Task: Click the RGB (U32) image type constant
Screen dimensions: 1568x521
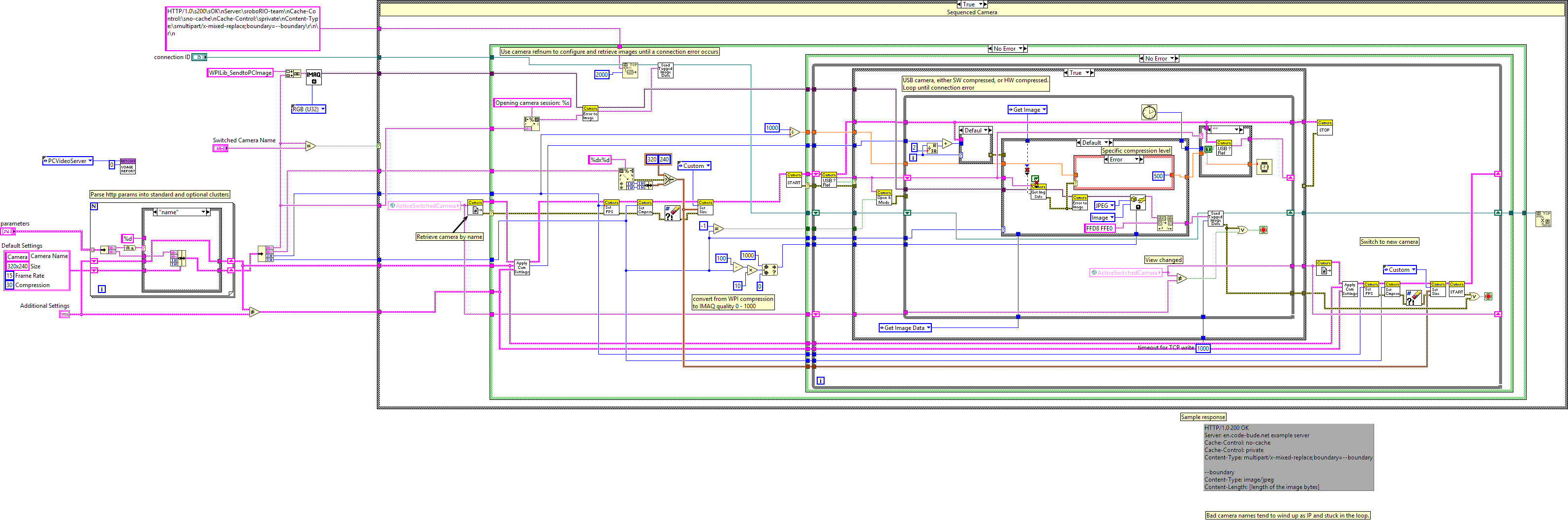Action: tap(308, 108)
